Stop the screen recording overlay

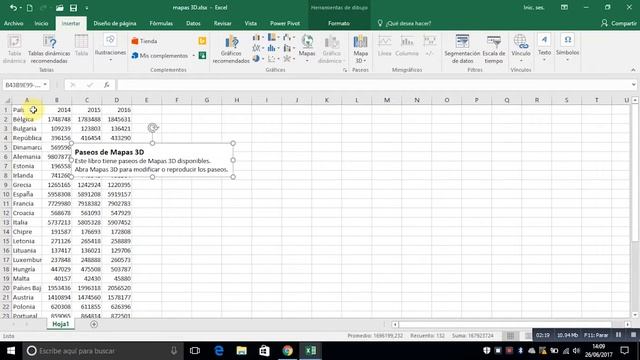pyautogui.click(x=633, y=335)
